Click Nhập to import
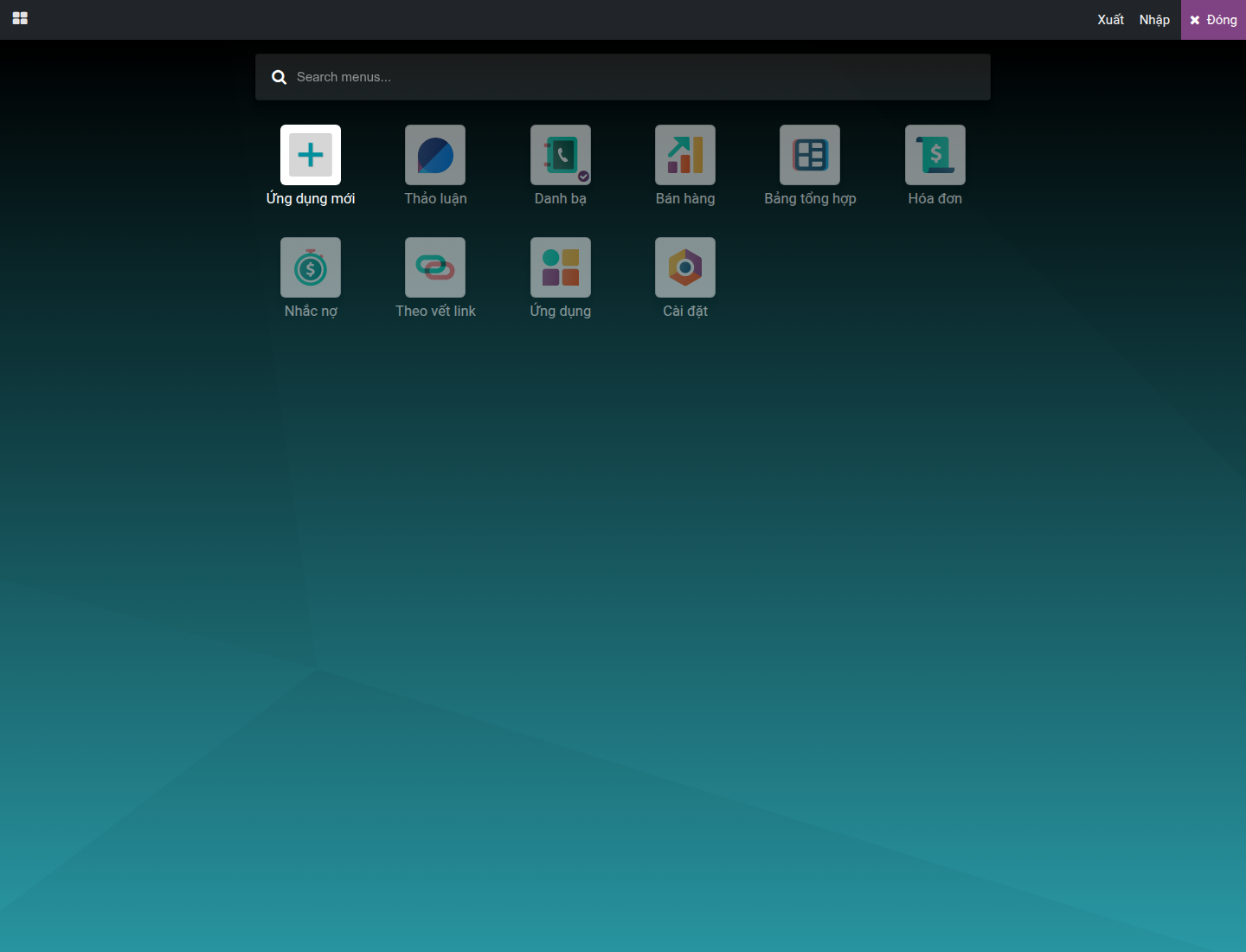Viewport: 1246px width, 952px height. 1154,20
